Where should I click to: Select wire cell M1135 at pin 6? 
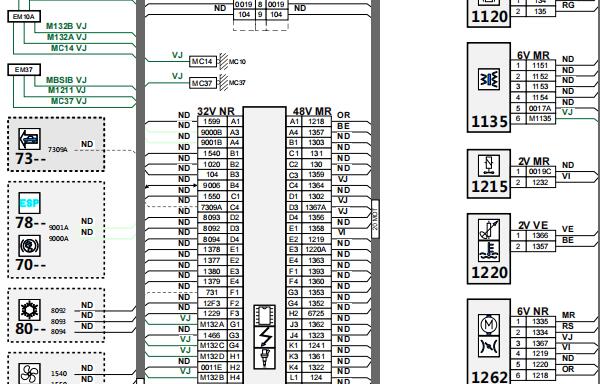(540, 119)
